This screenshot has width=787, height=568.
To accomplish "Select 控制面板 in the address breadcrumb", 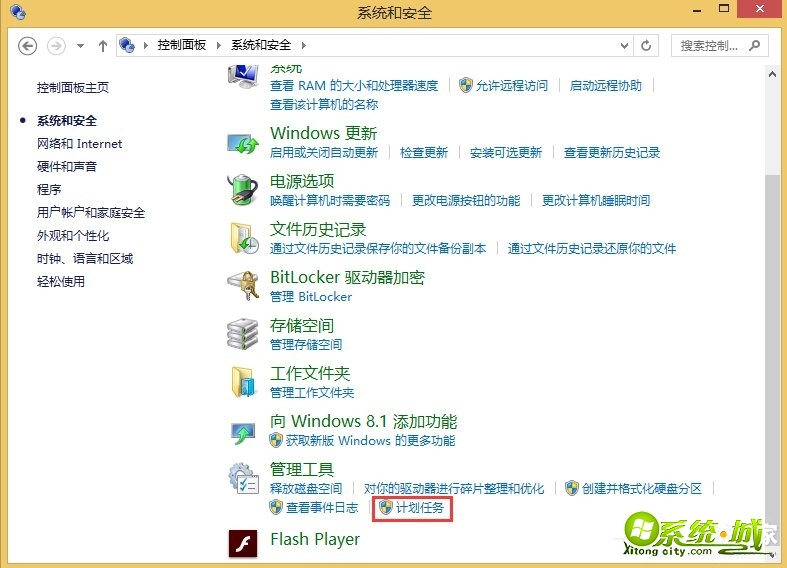I will [x=182, y=45].
